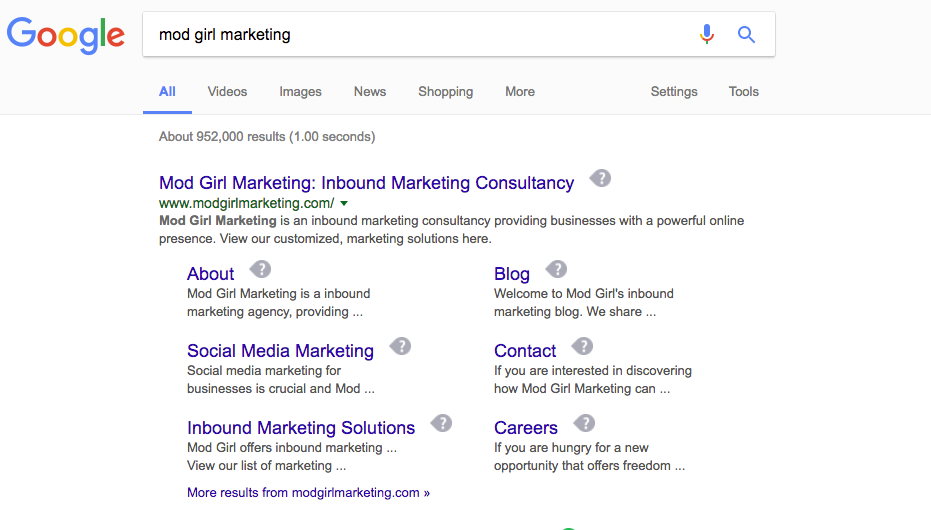Open search Tools options
The image size is (931, 530).
click(x=743, y=91)
